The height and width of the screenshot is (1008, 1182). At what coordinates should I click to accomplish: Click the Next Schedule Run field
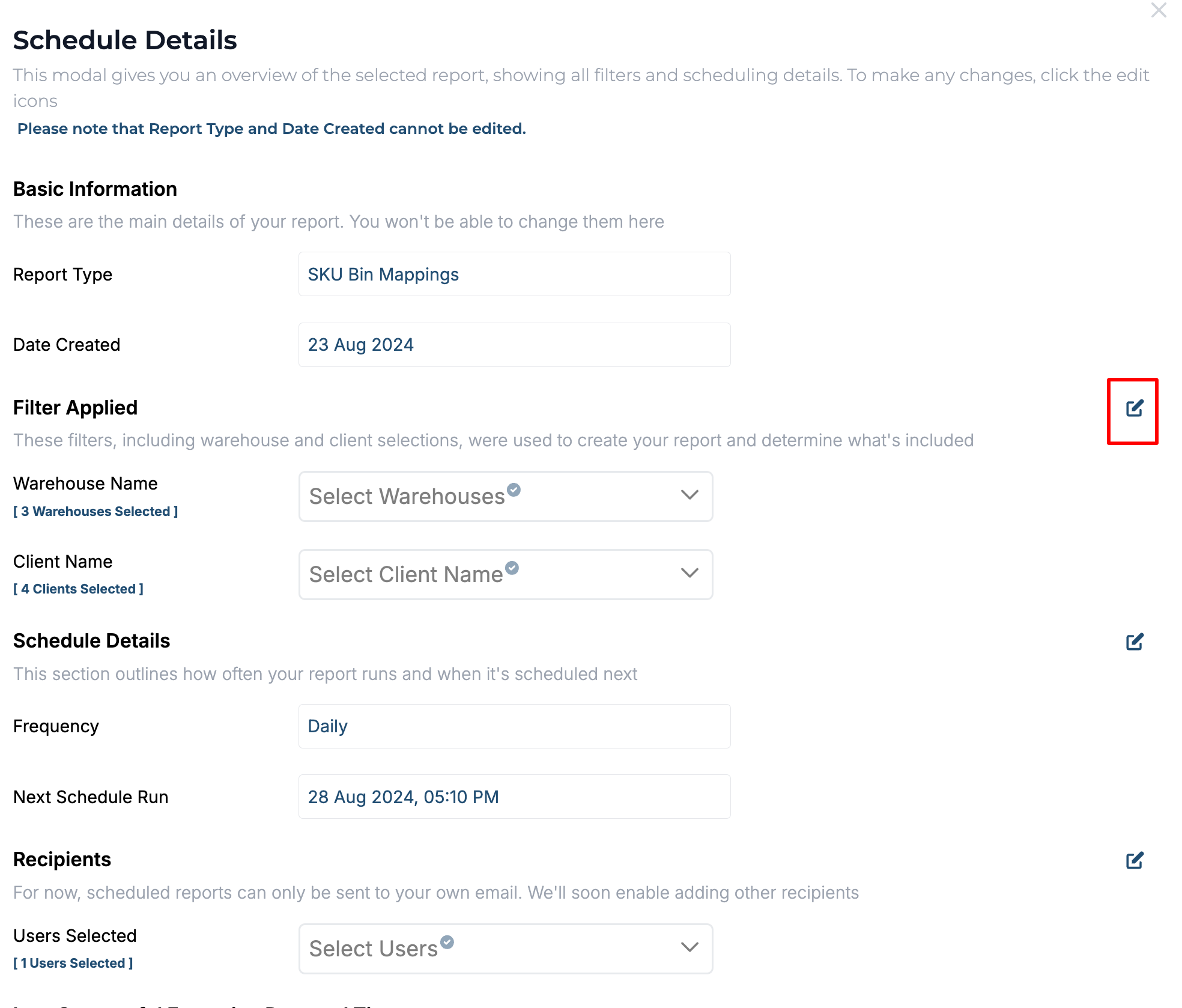(514, 797)
